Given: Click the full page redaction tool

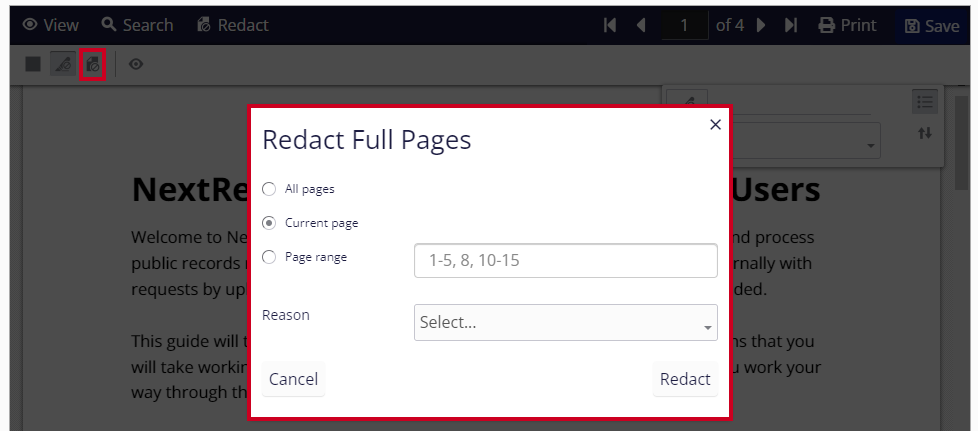Looking at the screenshot, I should tap(93, 64).
